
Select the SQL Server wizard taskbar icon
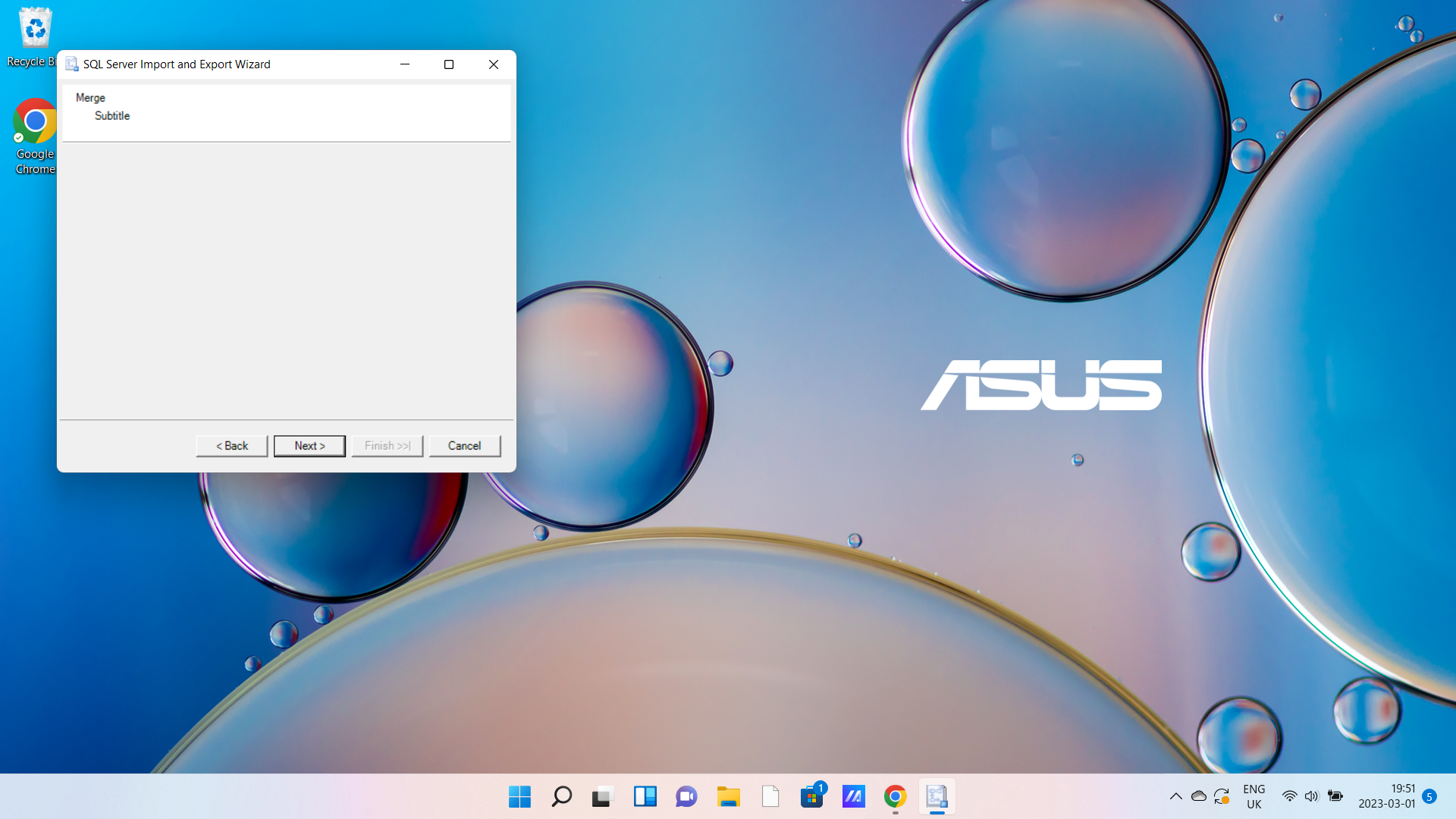pos(937,796)
